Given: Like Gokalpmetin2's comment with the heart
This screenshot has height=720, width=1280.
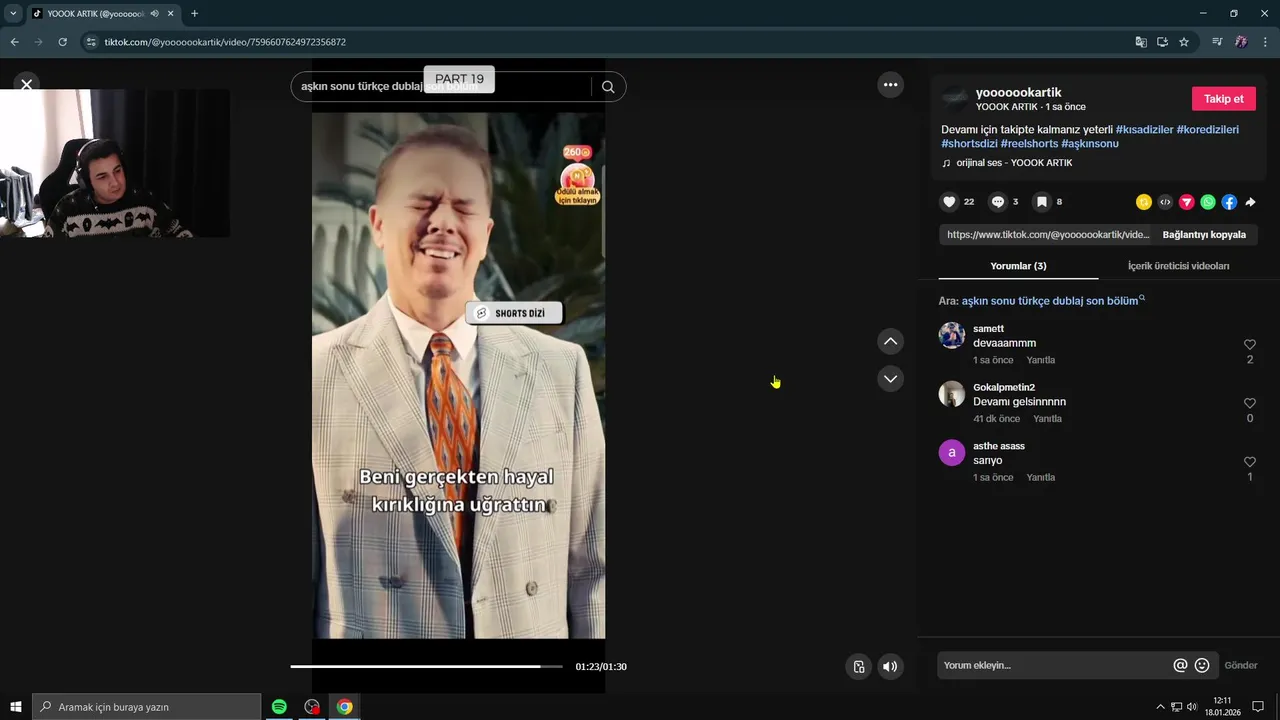Looking at the screenshot, I should (1250, 404).
